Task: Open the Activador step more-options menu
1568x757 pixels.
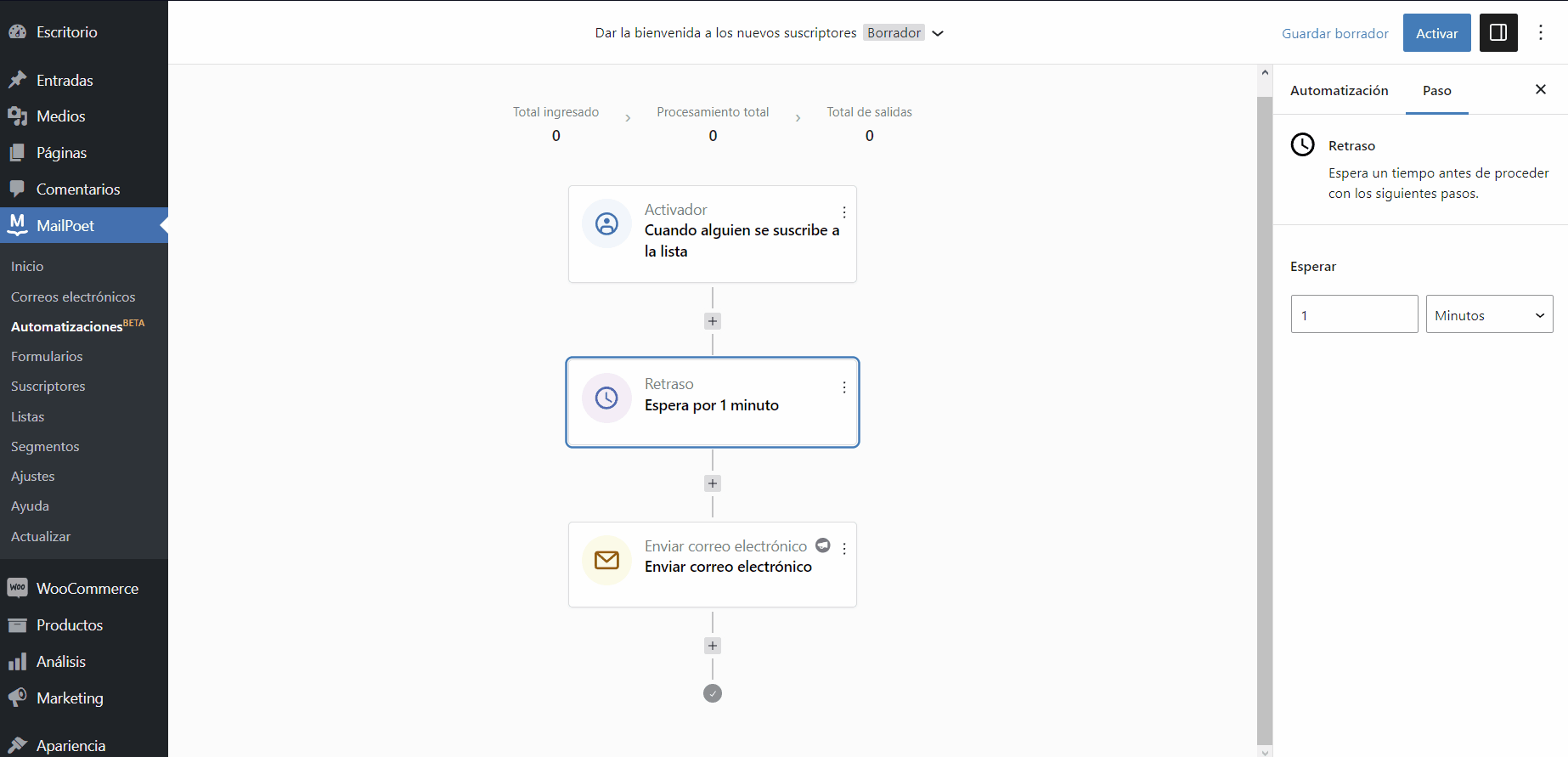Action: coord(843,212)
